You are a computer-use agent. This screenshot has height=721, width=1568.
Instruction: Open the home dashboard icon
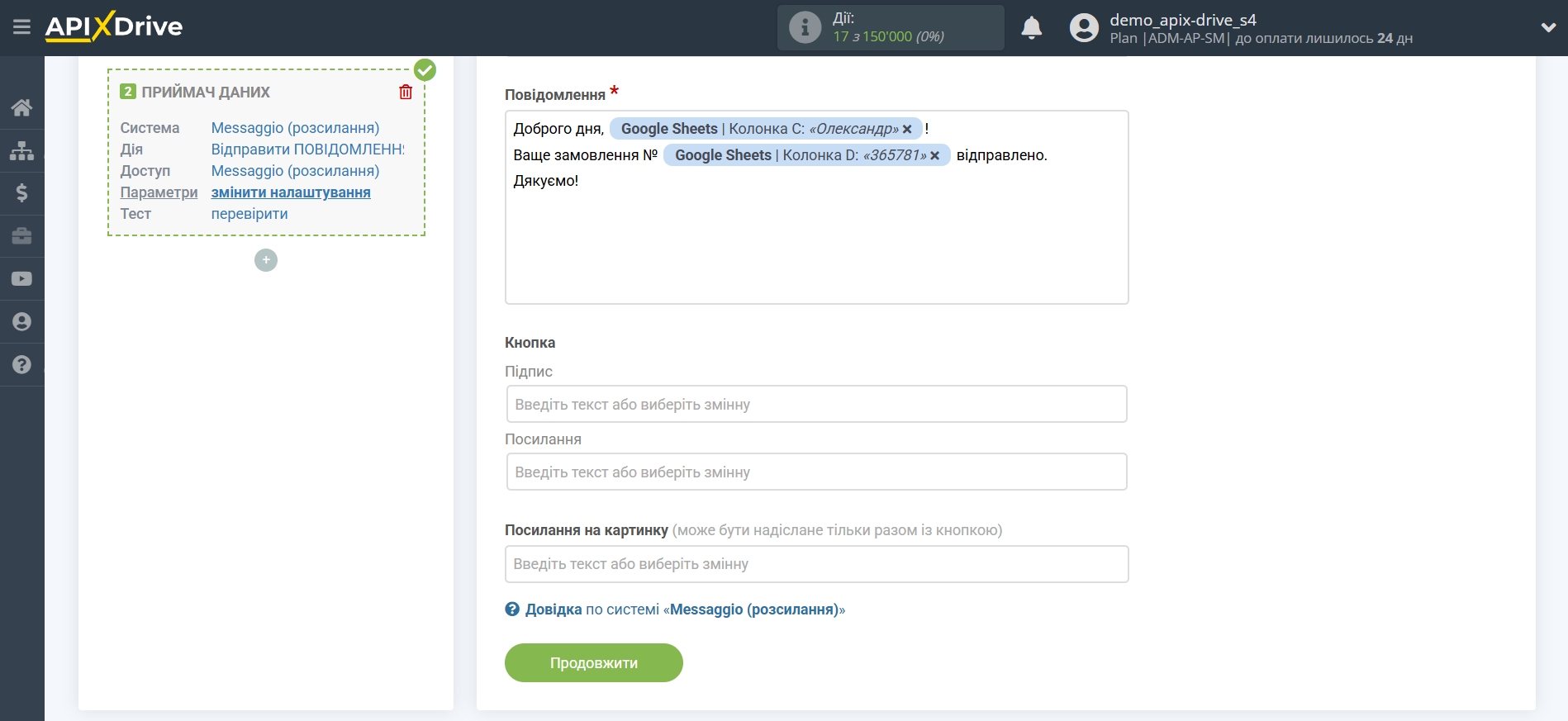coord(22,107)
